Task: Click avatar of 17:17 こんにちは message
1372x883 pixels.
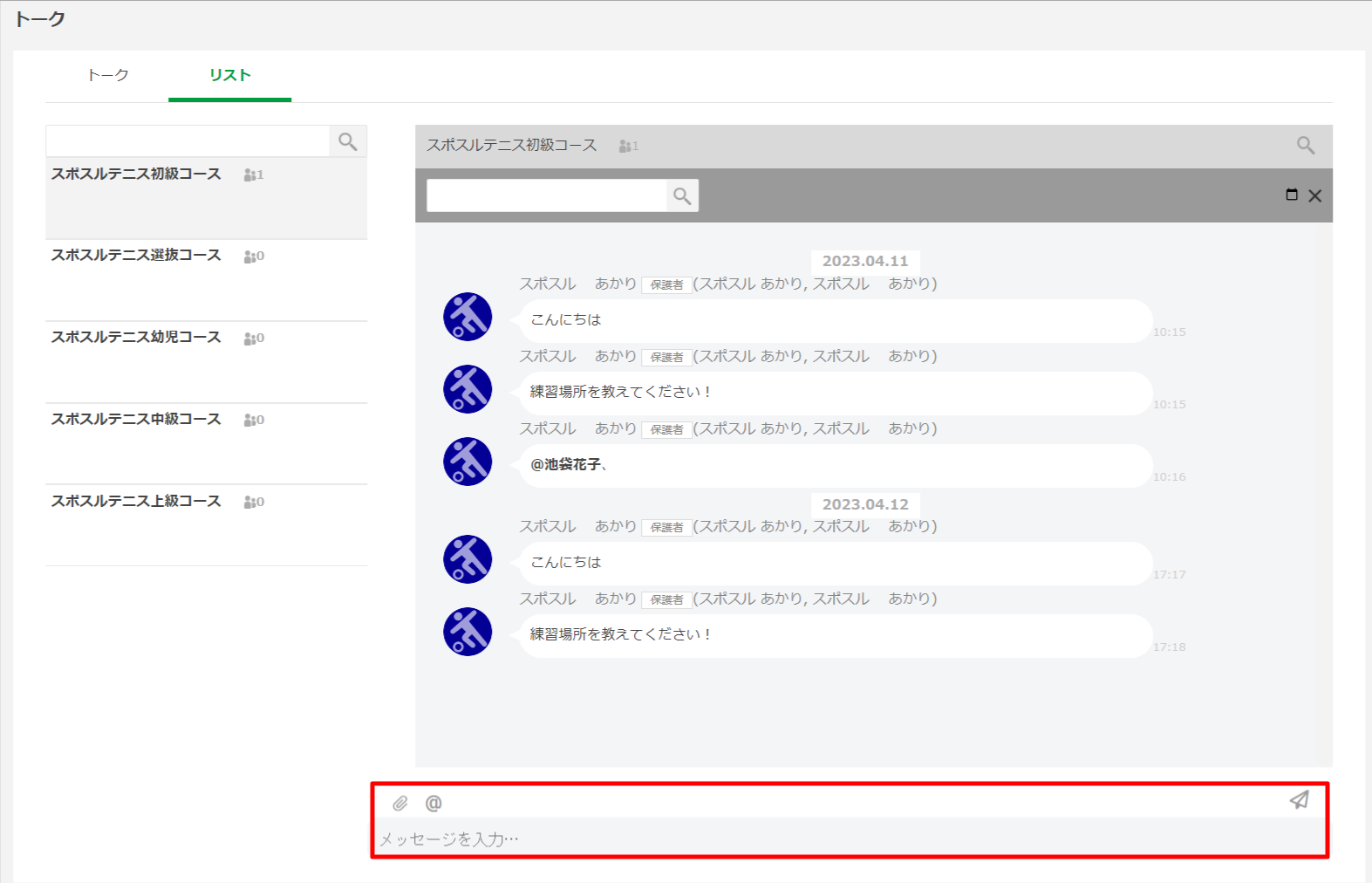Action: click(468, 559)
